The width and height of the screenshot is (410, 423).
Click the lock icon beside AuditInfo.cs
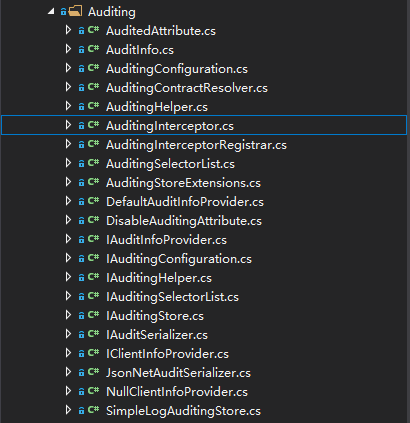point(81,50)
